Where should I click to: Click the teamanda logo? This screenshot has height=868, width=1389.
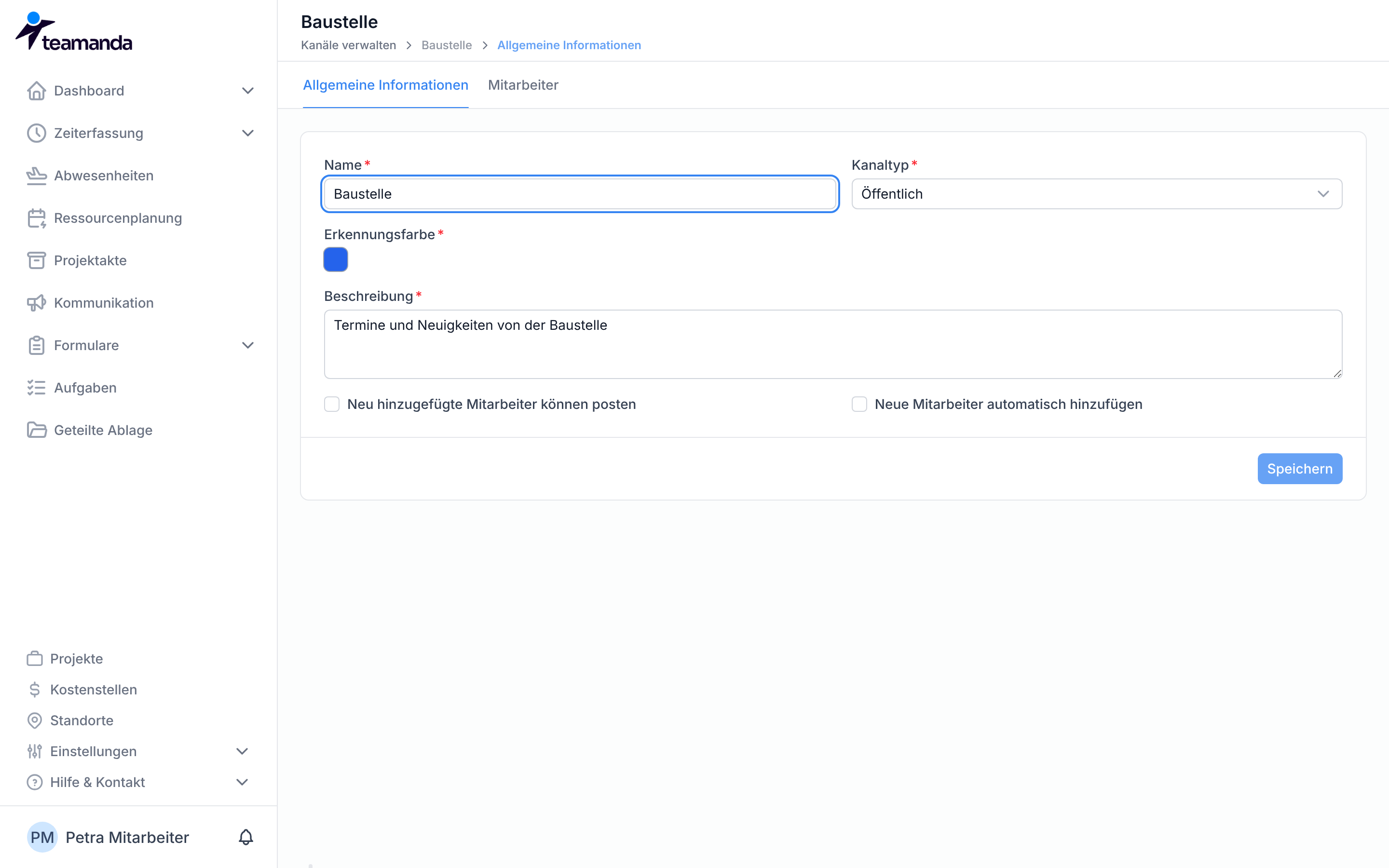[73, 31]
